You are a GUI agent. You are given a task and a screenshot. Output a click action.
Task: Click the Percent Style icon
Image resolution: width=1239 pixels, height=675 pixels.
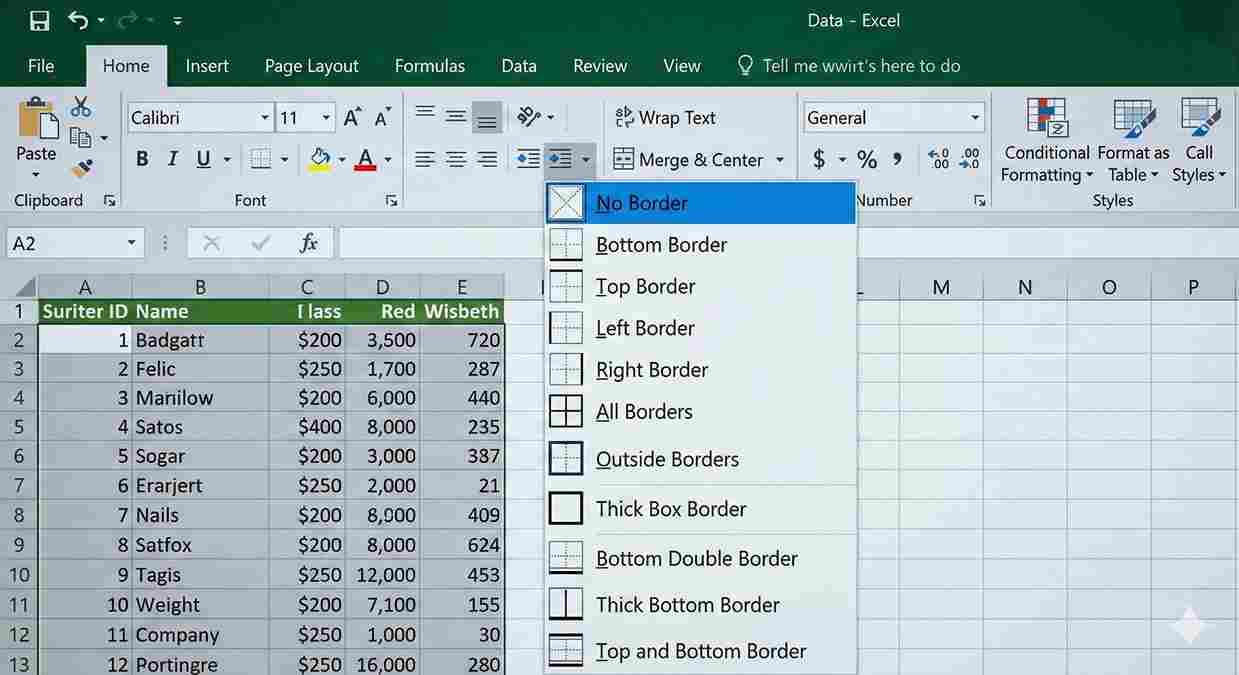(x=866, y=158)
